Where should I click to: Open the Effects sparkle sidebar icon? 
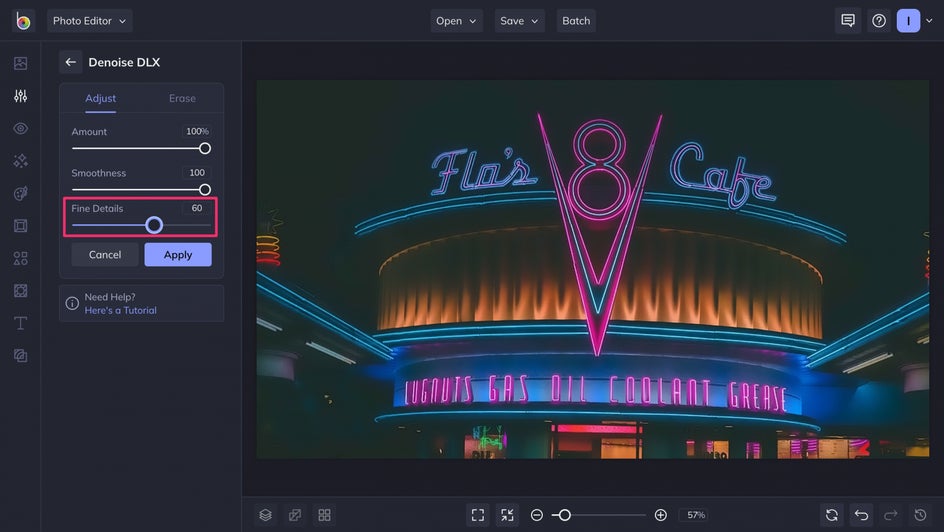pyautogui.click(x=20, y=161)
